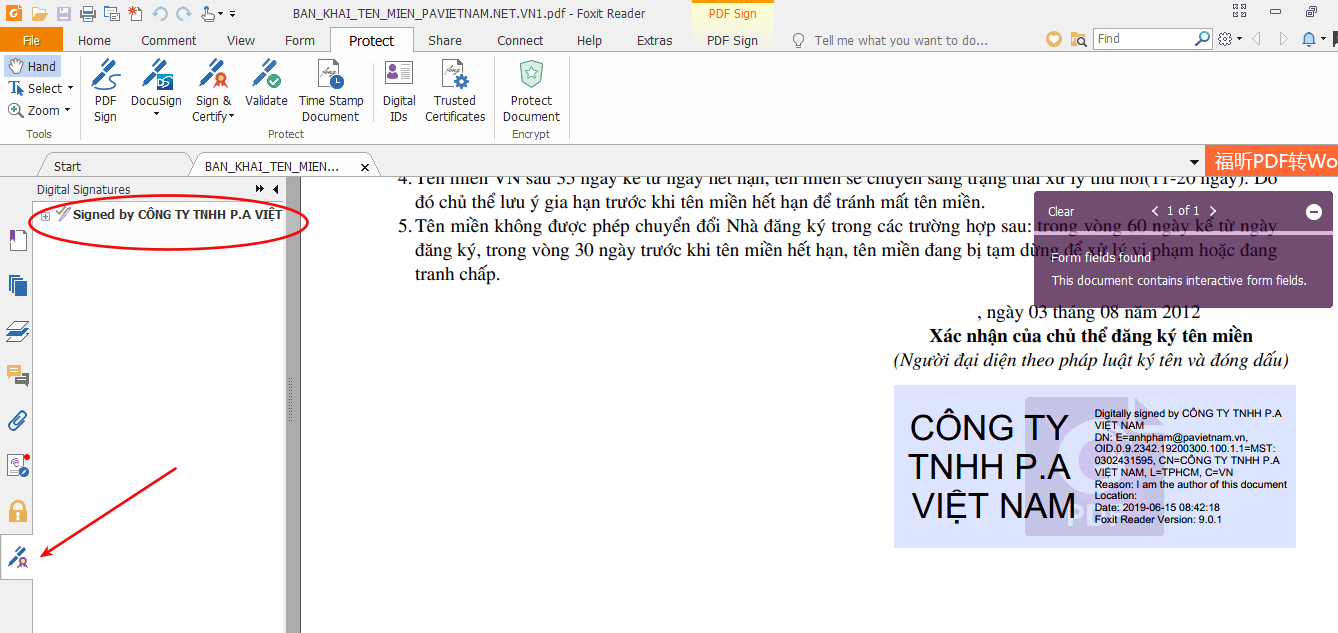Screen dimensions: 1338x633
Task: Open the PDF Sign ribbon tab
Action: [732, 40]
